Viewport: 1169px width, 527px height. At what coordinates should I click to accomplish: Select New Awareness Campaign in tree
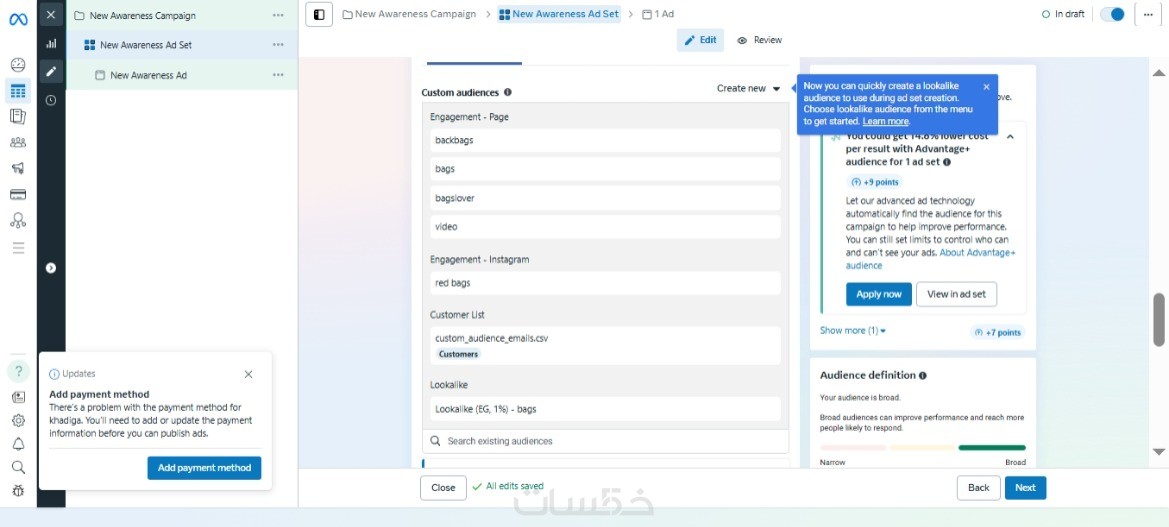[142, 15]
